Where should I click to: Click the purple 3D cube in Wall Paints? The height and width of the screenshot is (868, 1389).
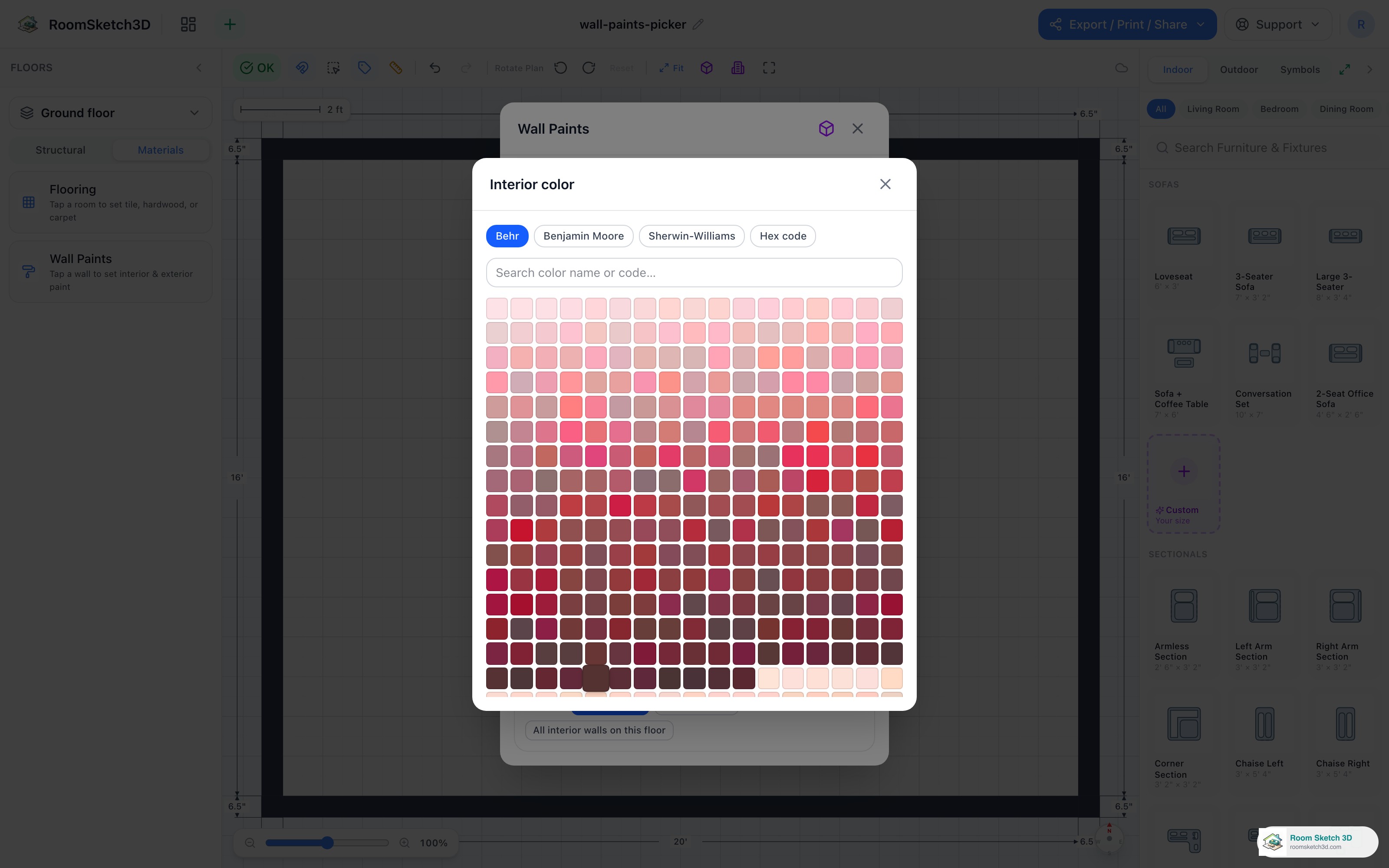pyautogui.click(x=826, y=128)
